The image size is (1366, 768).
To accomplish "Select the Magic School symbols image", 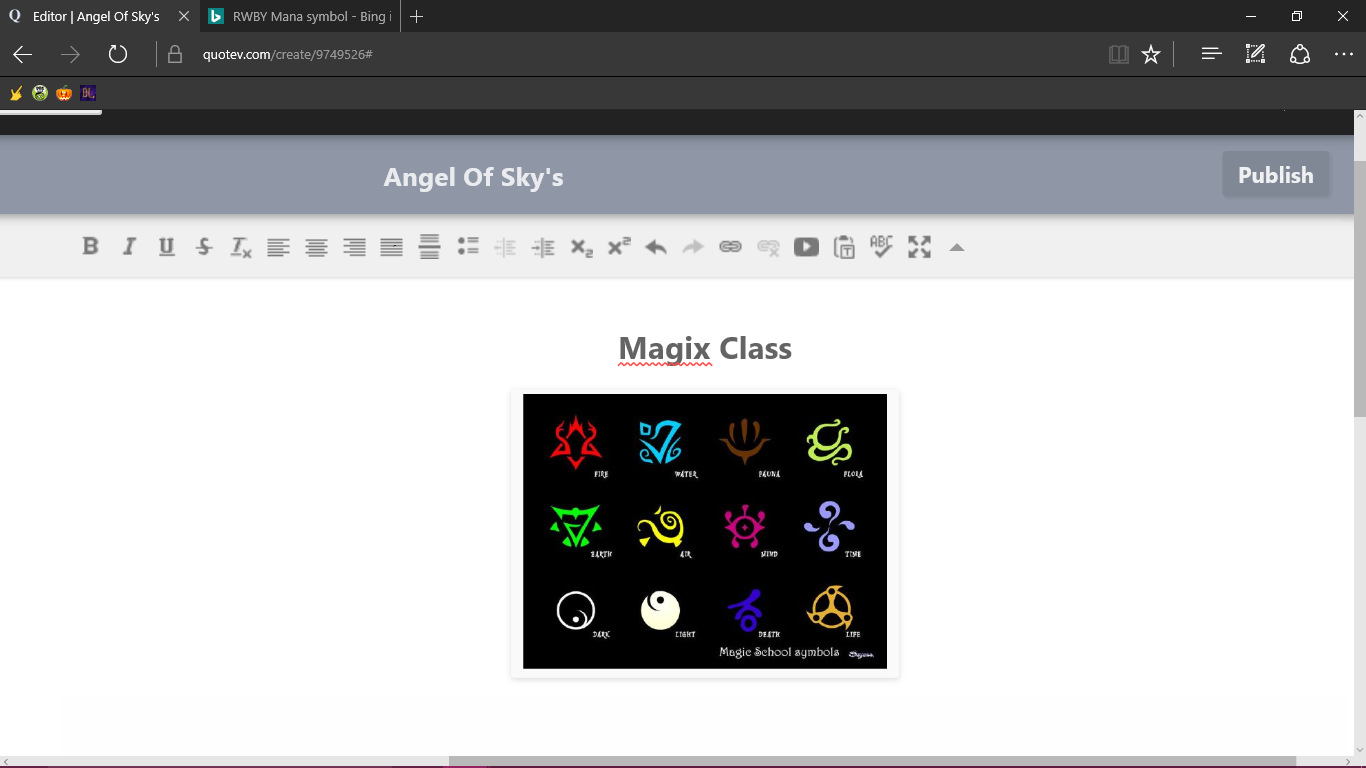I will (705, 531).
